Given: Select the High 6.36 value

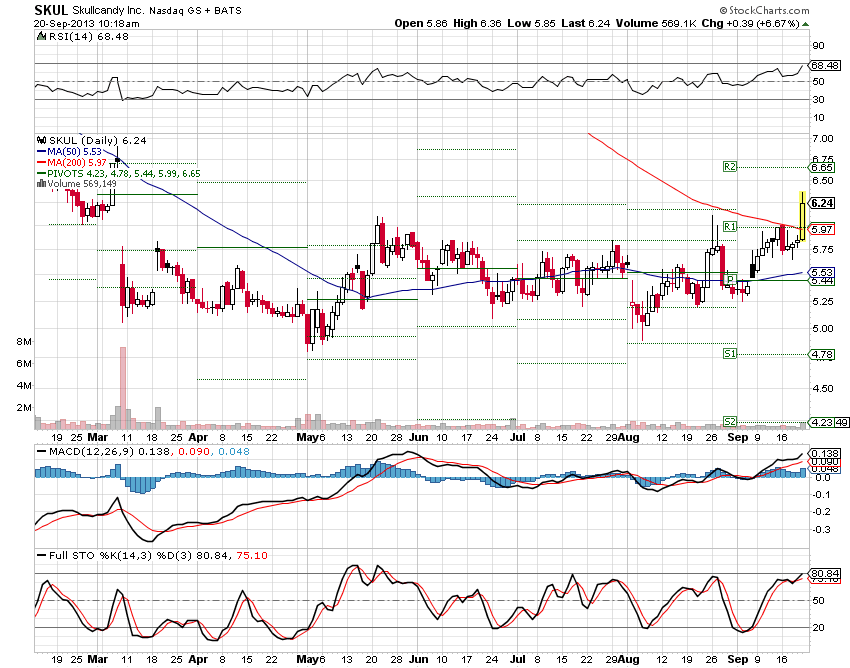Looking at the screenshot, I should [x=477, y=23].
